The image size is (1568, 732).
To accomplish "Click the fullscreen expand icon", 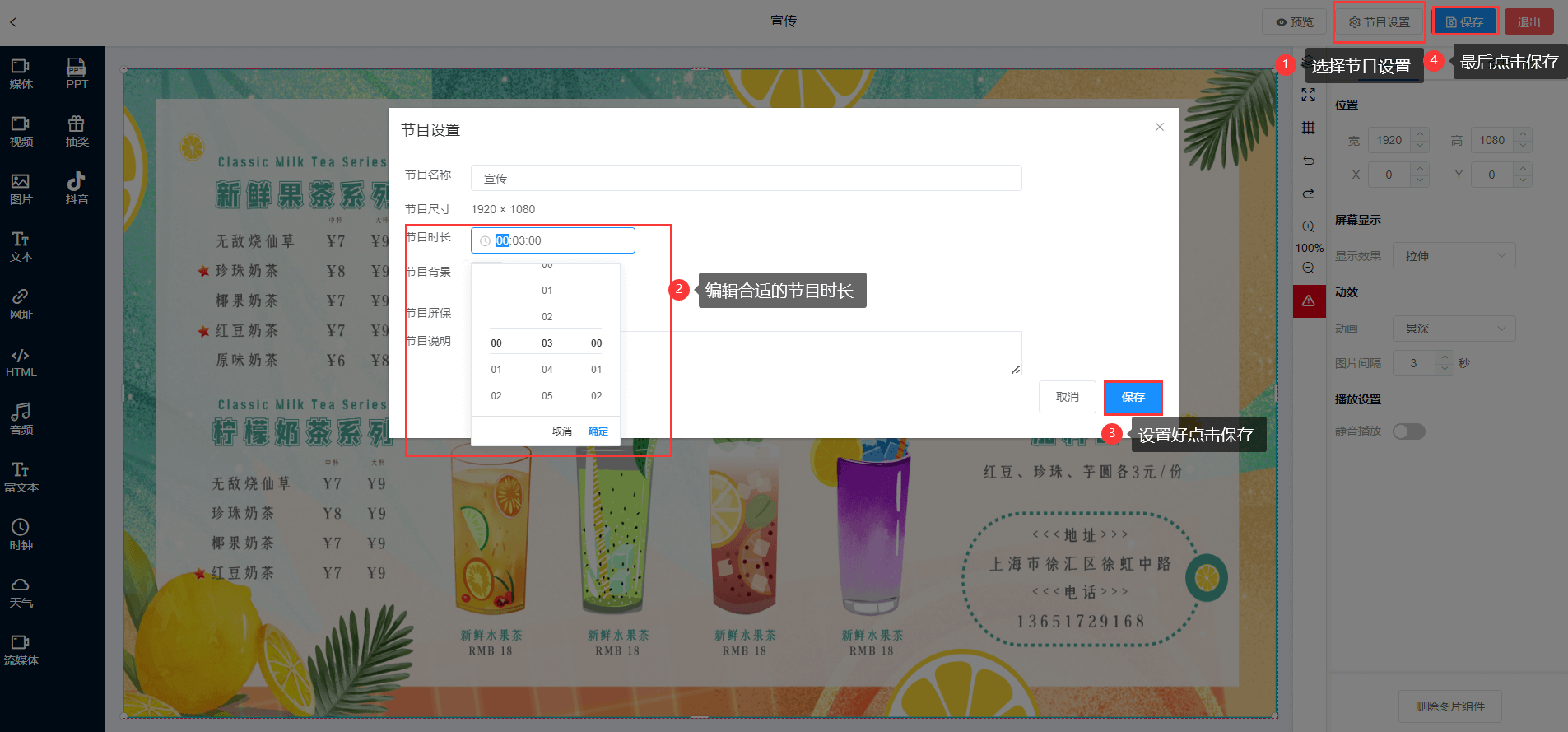I will tap(1308, 96).
